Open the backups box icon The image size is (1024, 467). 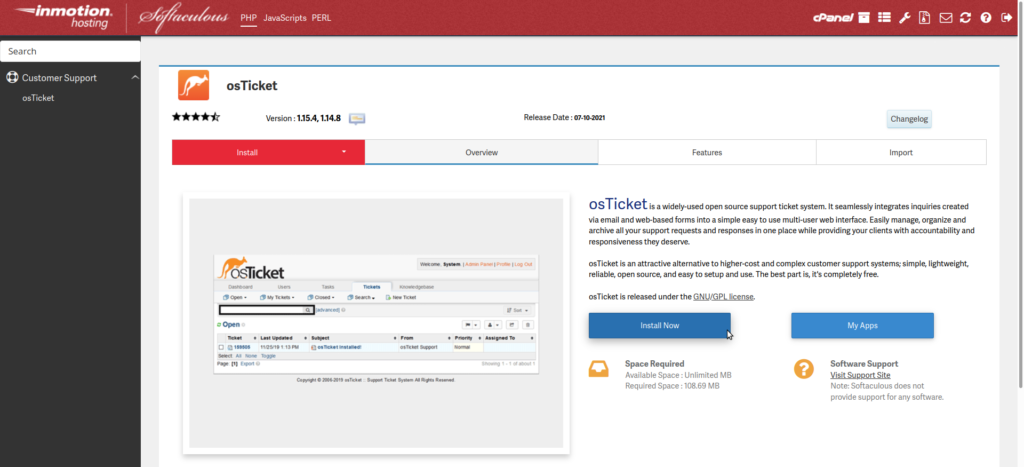[864, 18]
